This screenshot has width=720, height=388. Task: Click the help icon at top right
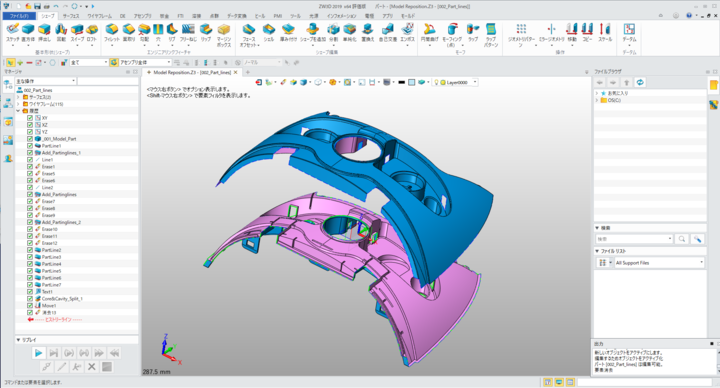(x=689, y=16)
